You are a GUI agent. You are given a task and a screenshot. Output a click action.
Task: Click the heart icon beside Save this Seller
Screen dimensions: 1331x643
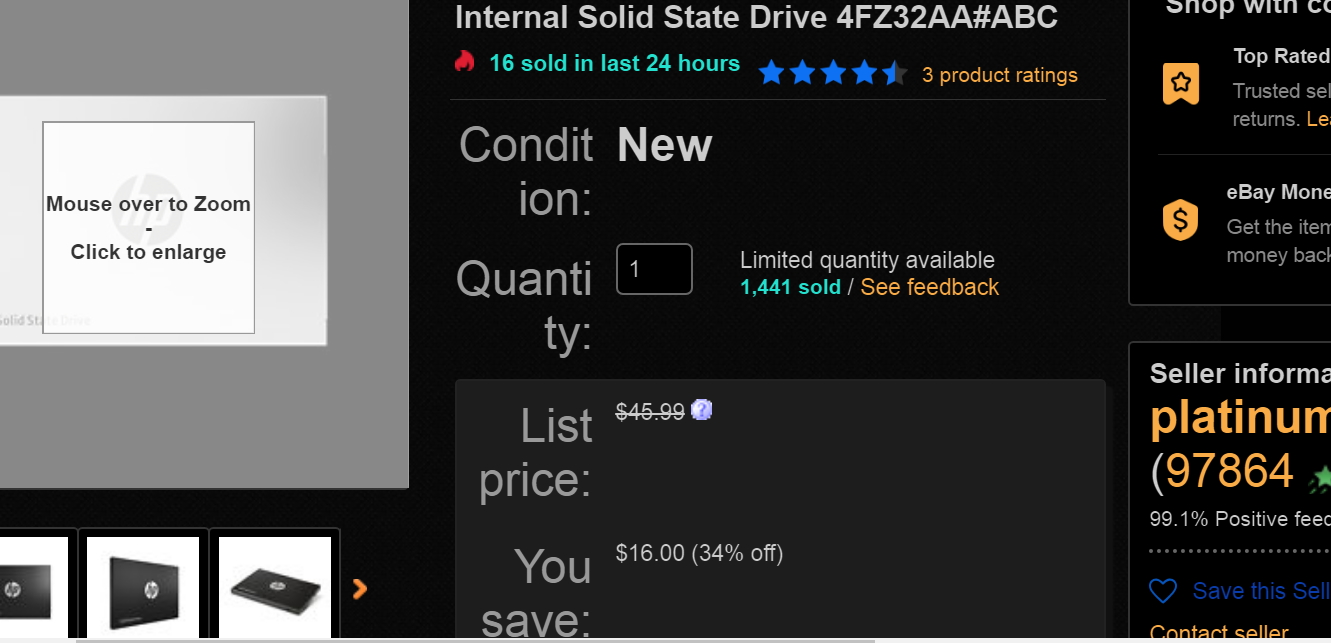[x=1163, y=591]
